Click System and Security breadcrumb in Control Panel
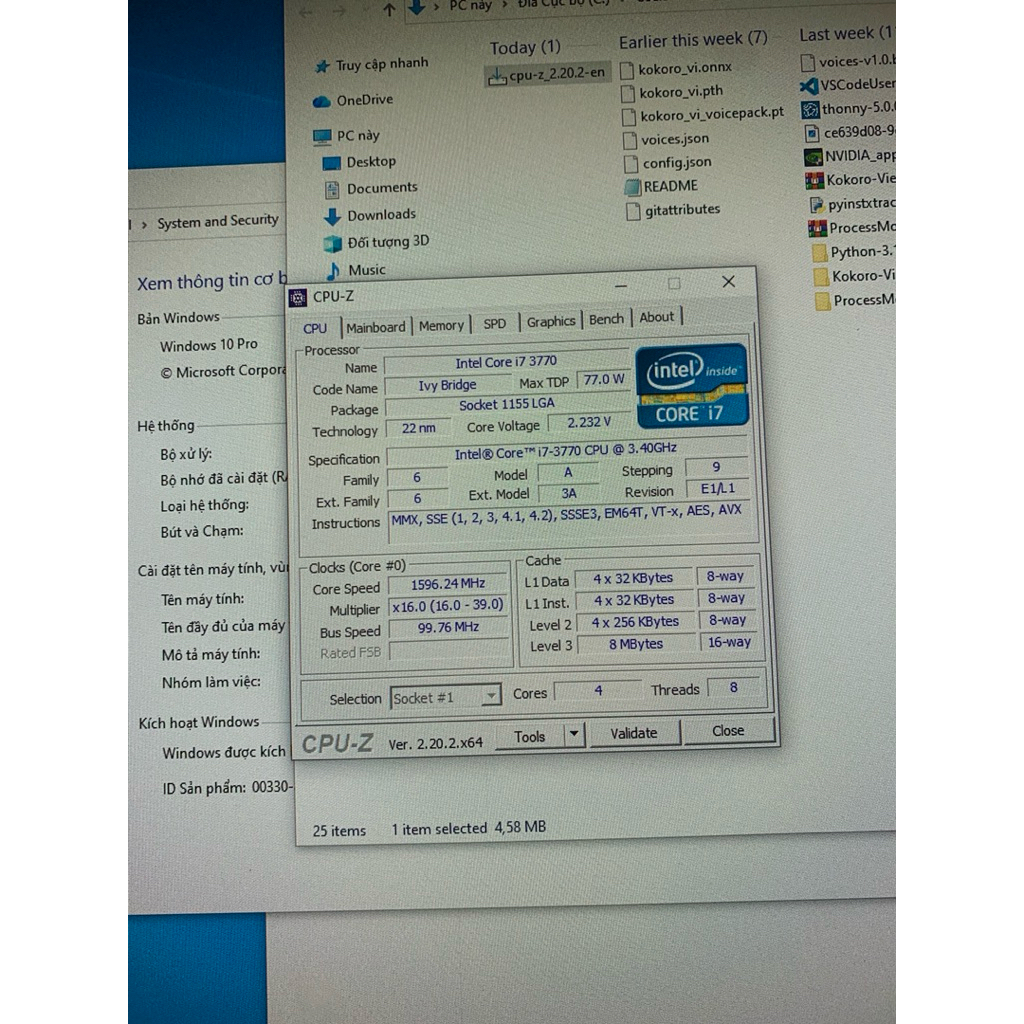This screenshot has width=1024, height=1024. [x=217, y=221]
